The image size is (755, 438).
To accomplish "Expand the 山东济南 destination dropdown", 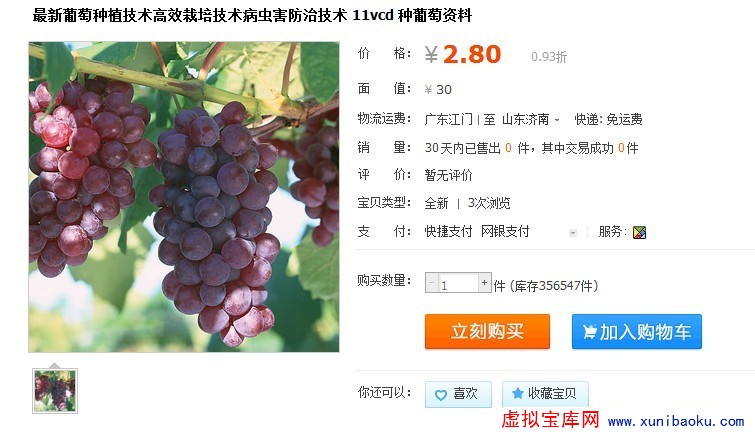I will [557, 119].
